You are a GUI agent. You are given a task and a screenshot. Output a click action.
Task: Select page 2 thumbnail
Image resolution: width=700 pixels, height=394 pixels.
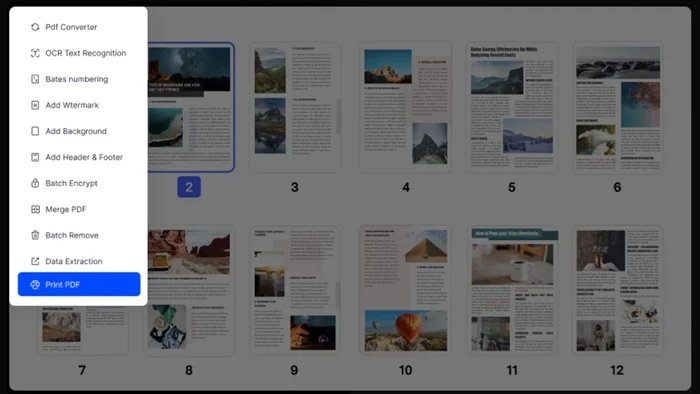click(191, 107)
